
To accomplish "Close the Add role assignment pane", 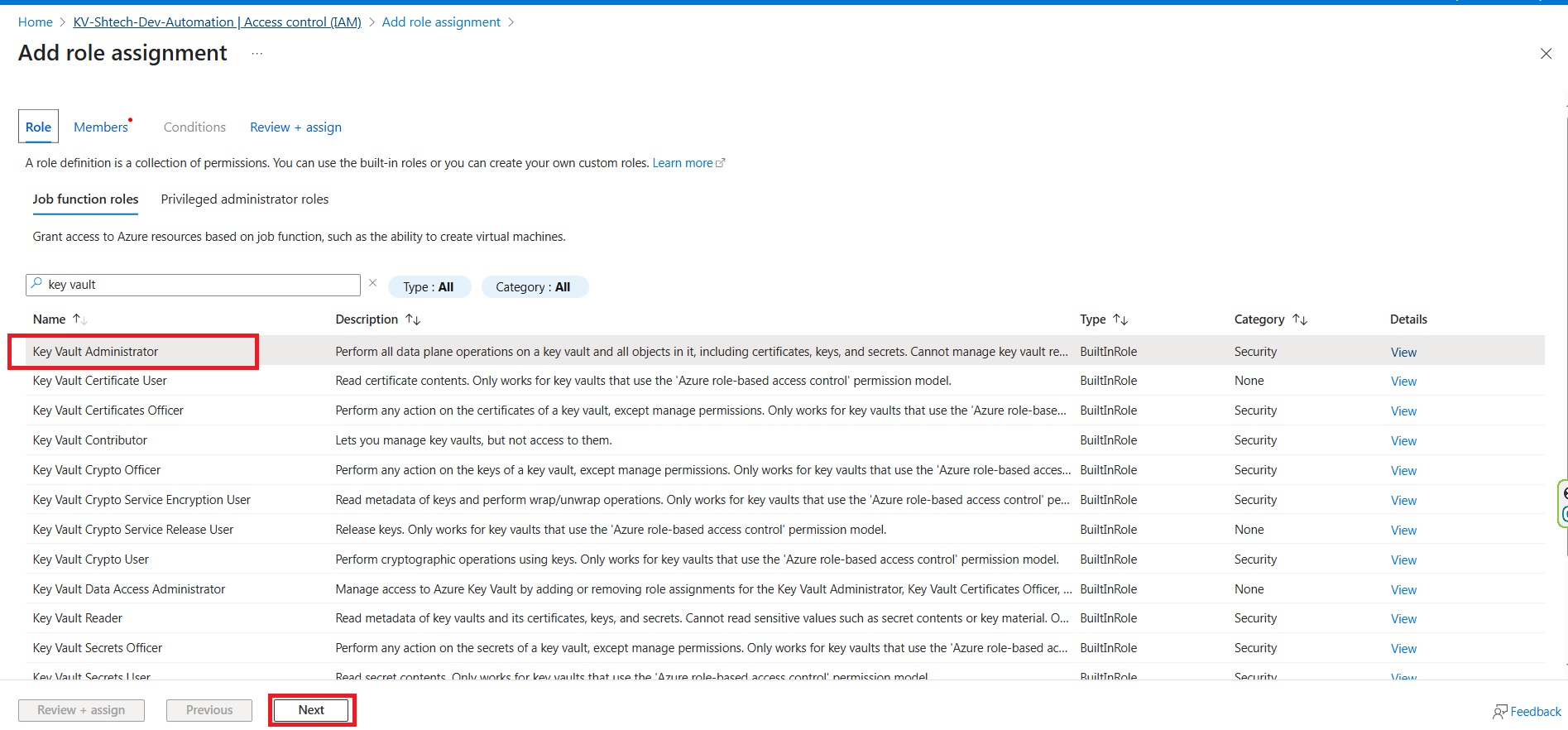I will (1545, 54).
